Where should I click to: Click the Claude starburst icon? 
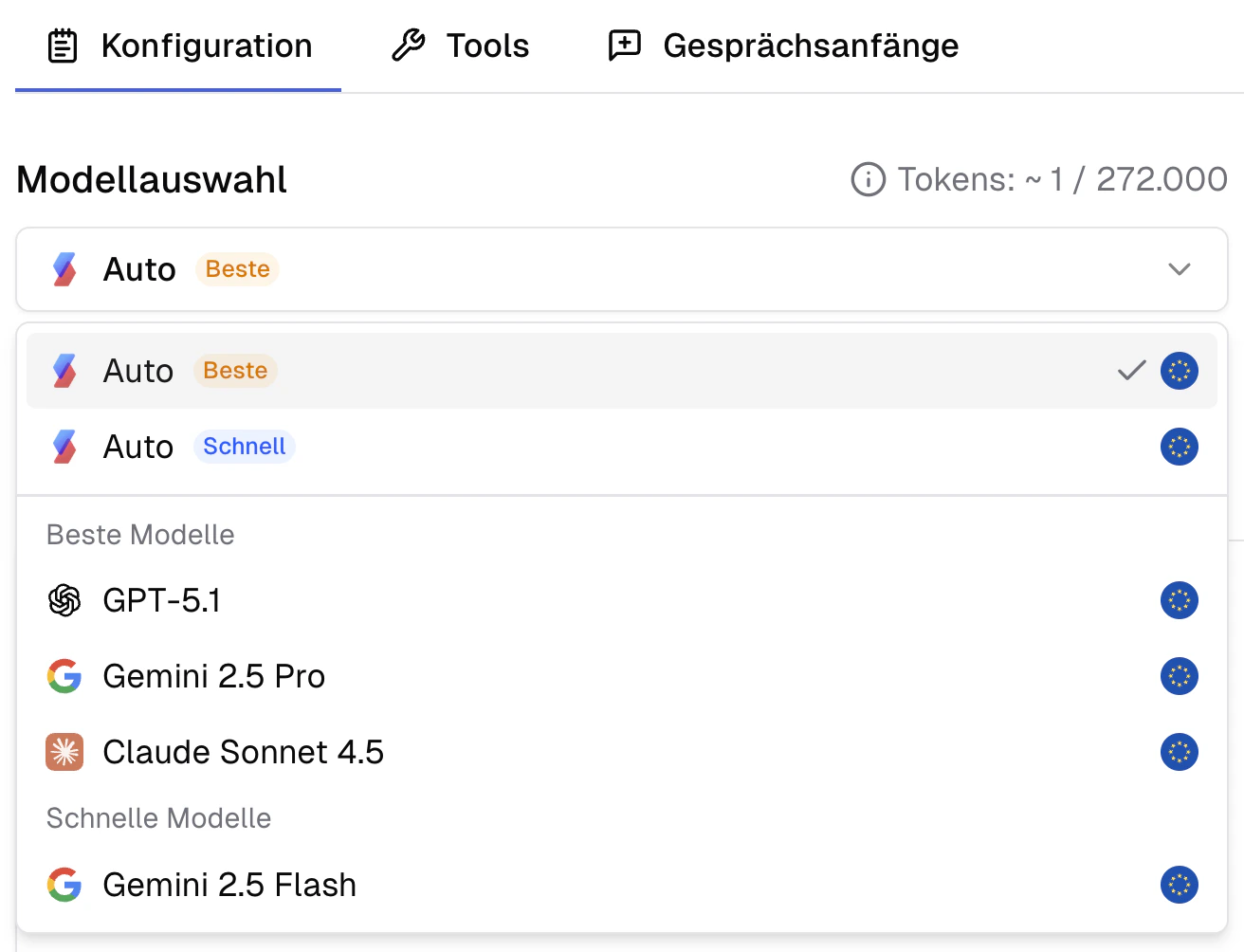64,752
